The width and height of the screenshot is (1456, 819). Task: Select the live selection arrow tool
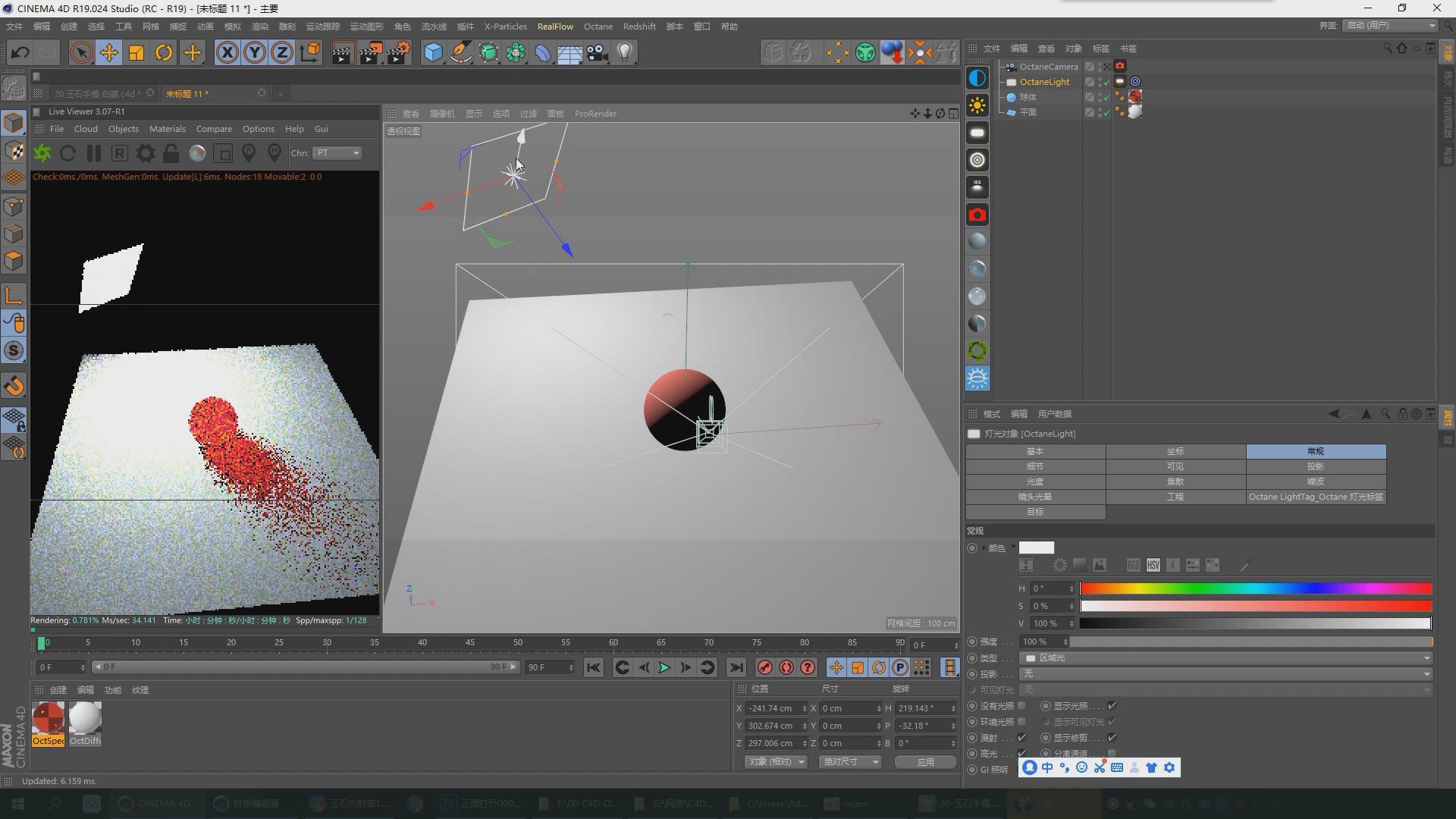coord(81,52)
